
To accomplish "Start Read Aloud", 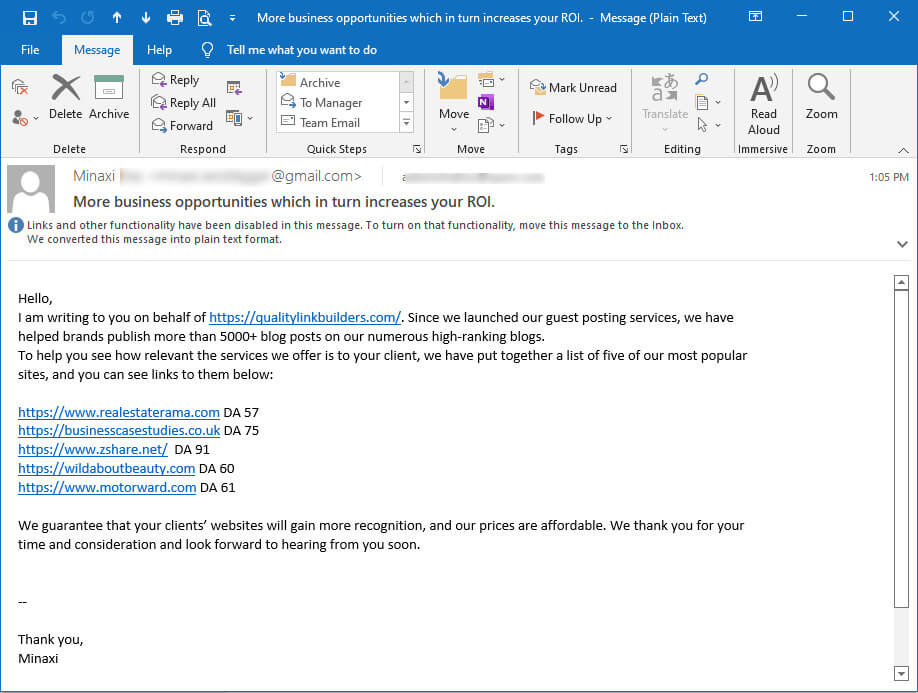I will [x=763, y=104].
